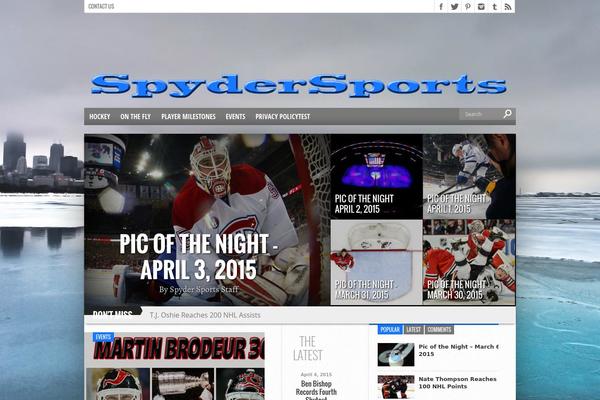The width and height of the screenshot is (600, 400).
Task: Open the On The Fly menu item
Action: click(x=135, y=116)
